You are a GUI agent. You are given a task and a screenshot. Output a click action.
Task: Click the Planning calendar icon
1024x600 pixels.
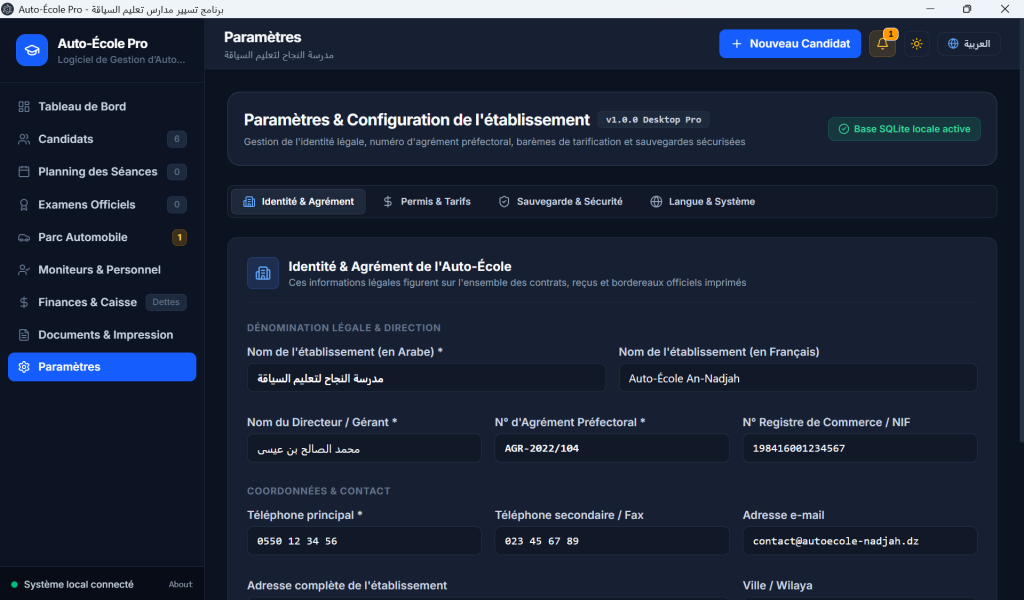pos(24,172)
